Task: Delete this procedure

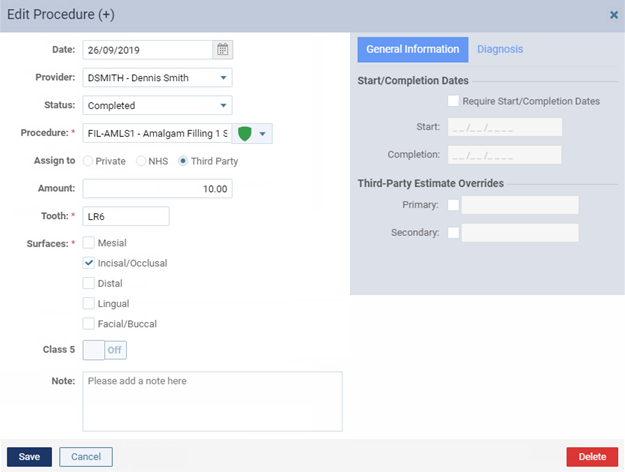Action: pyautogui.click(x=592, y=457)
